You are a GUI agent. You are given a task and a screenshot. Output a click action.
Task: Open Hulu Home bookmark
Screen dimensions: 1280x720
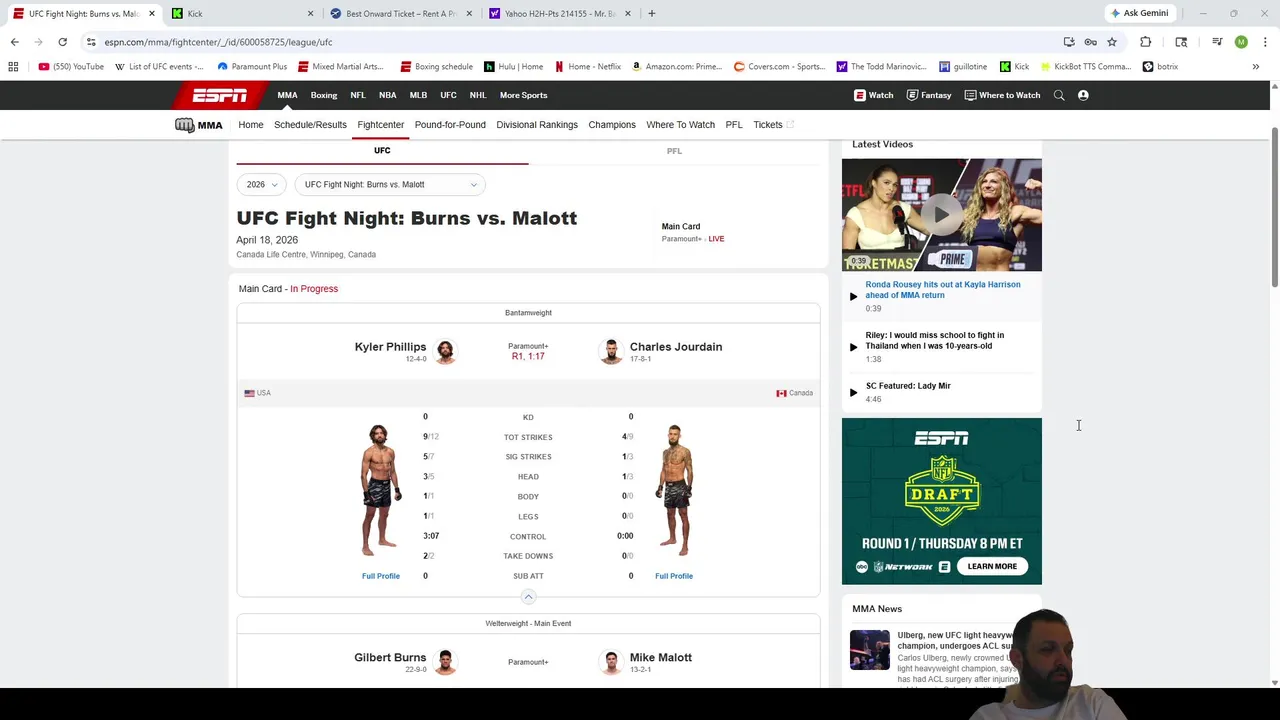tap(513, 67)
